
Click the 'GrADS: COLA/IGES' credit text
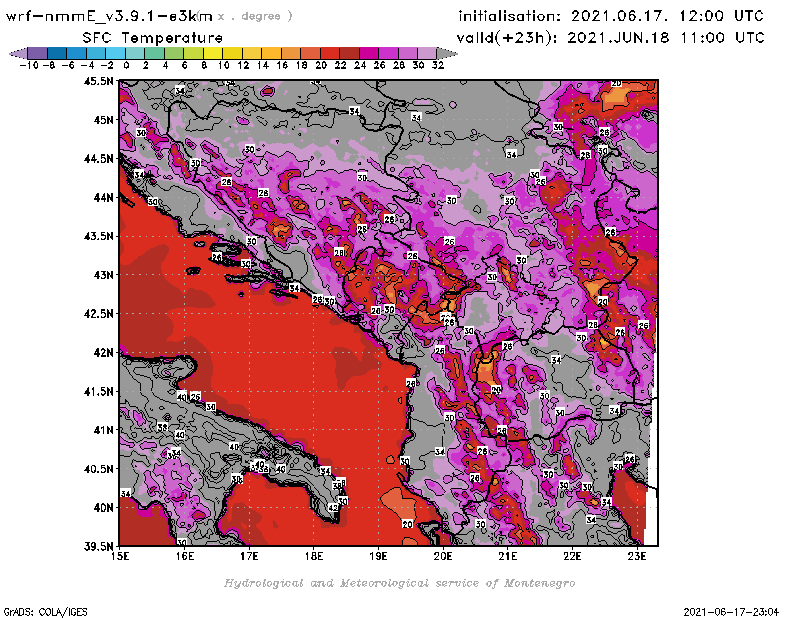pyautogui.click(x=45, y=612)
